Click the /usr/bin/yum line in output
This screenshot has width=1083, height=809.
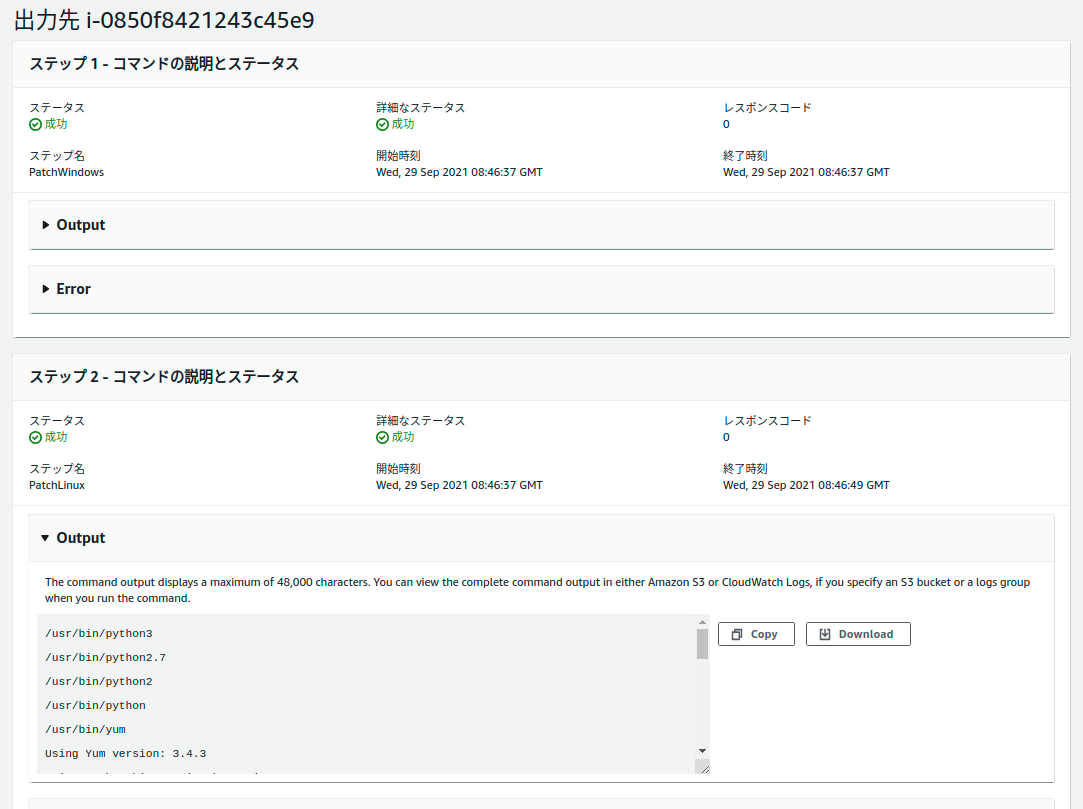click(x=85, y=730)
